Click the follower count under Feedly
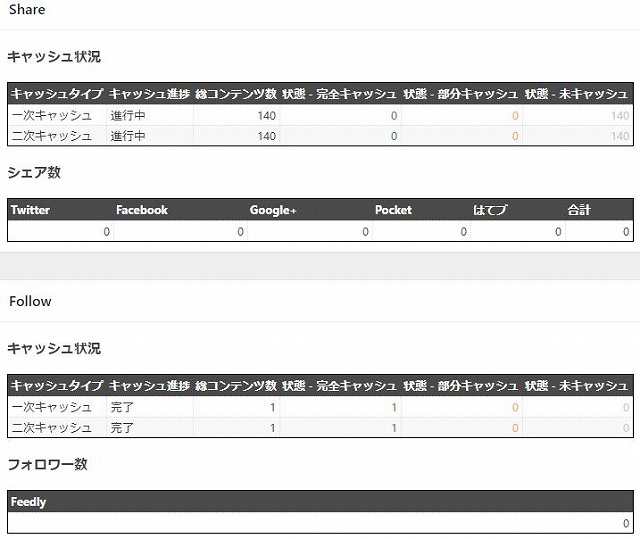Screen dimensions: 640x539 [x=626, y=523]
